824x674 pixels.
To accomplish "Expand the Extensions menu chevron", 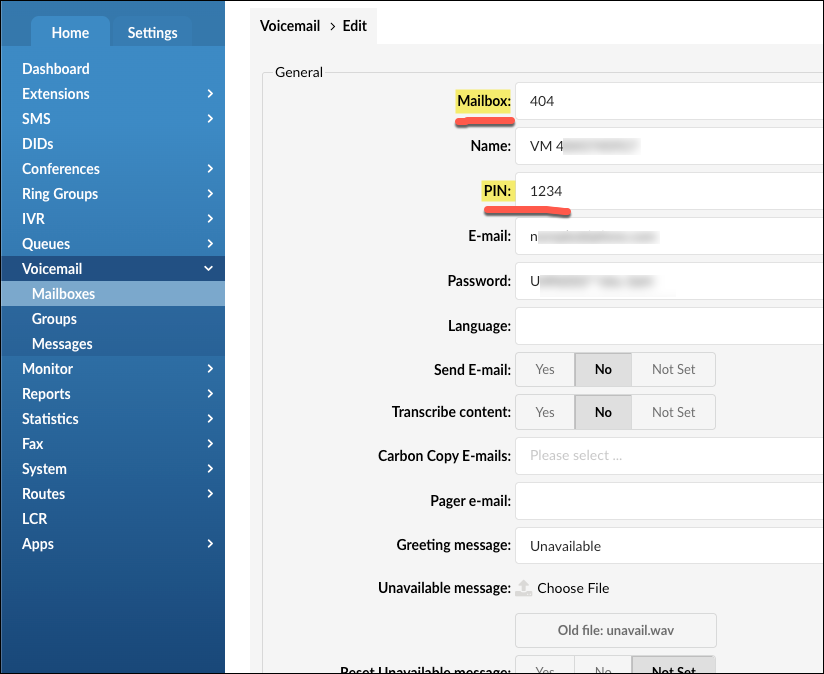I will coord(209,94).
